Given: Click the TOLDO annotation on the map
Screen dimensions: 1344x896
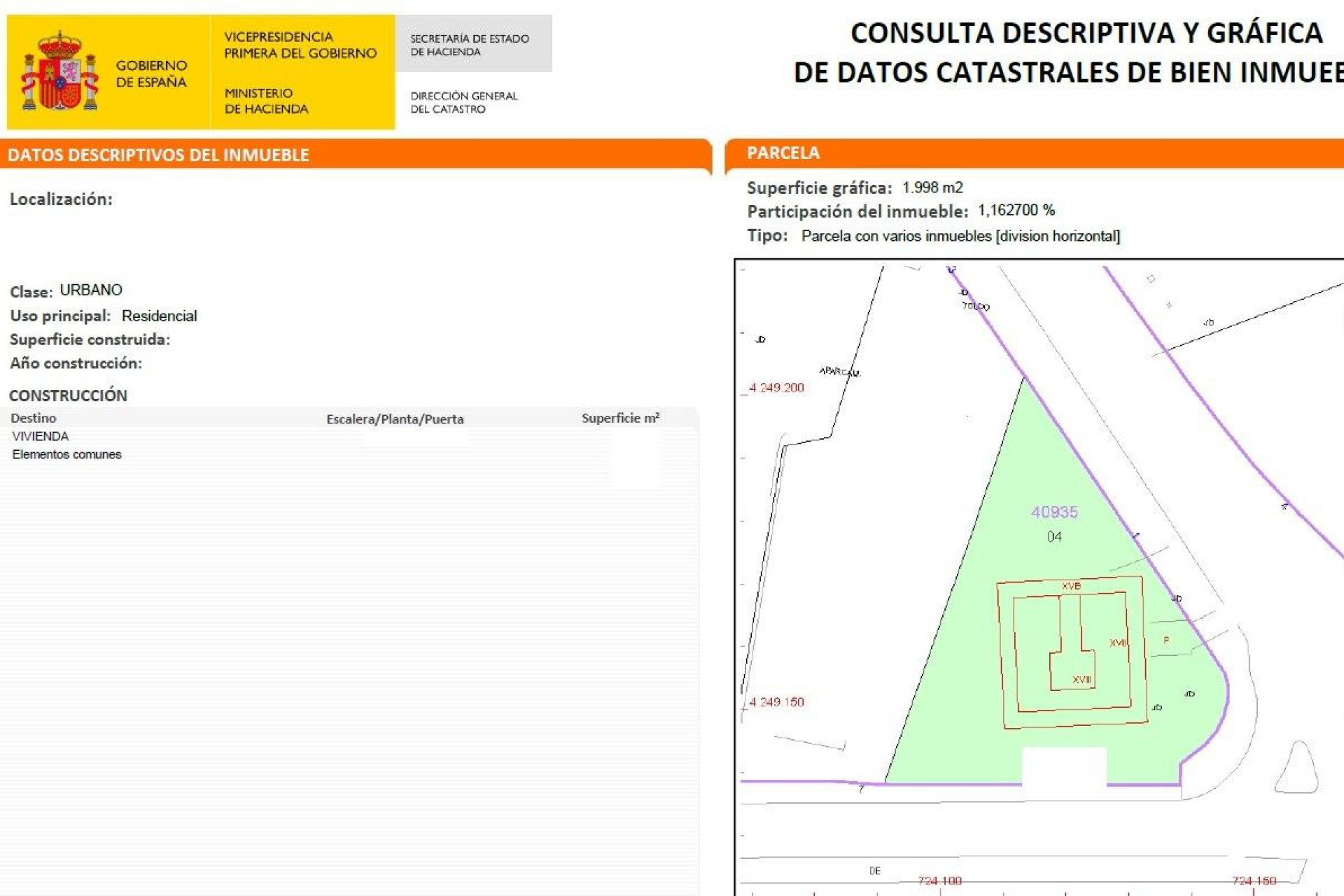Looking at the screenshot, I should 975,306.
